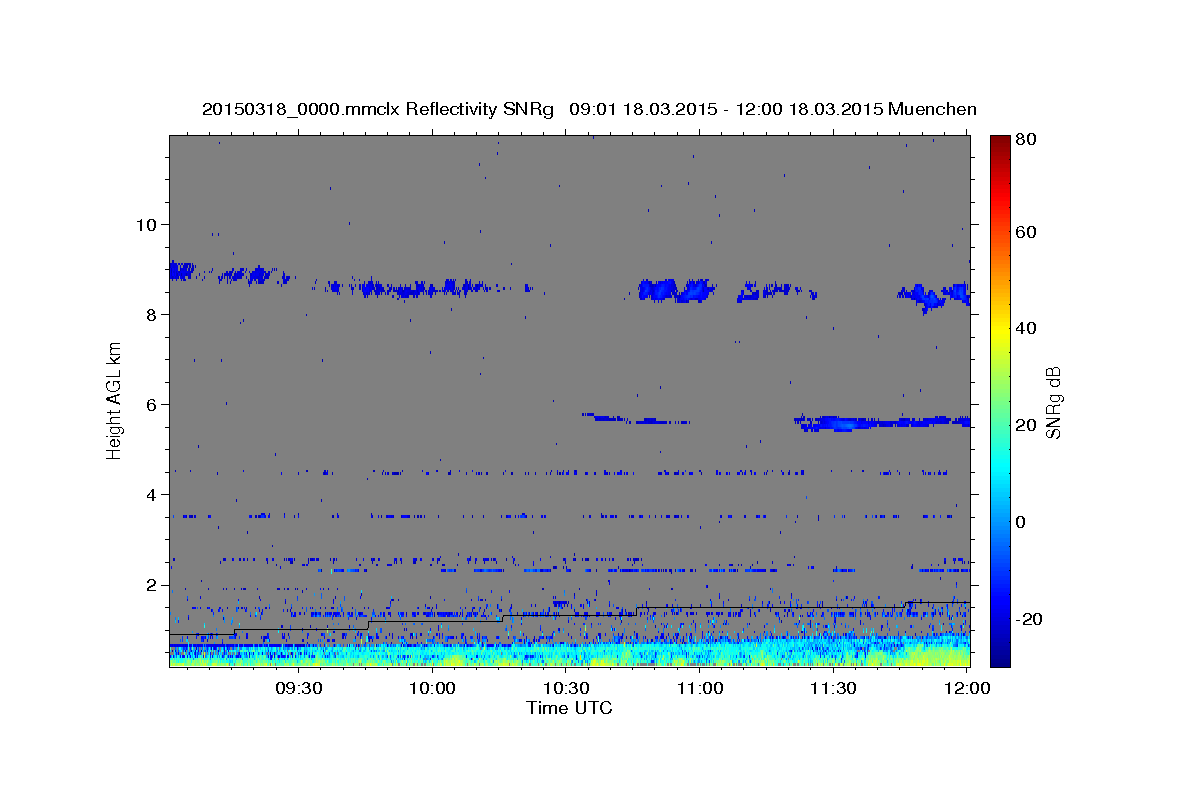Screen dimensions: 1200x800
Task: Click the dark red top of colorbar
Action: pyautogui.click(x=1000, y=145)
